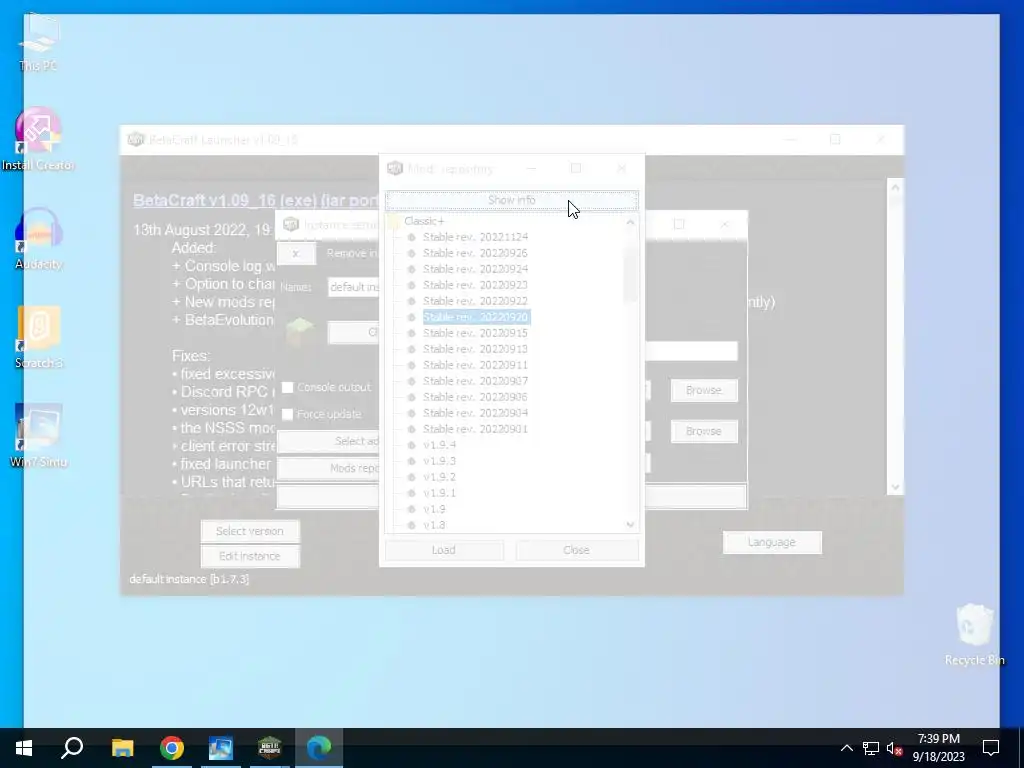Select version v1.9.3 in list

(x=440, y=461)
